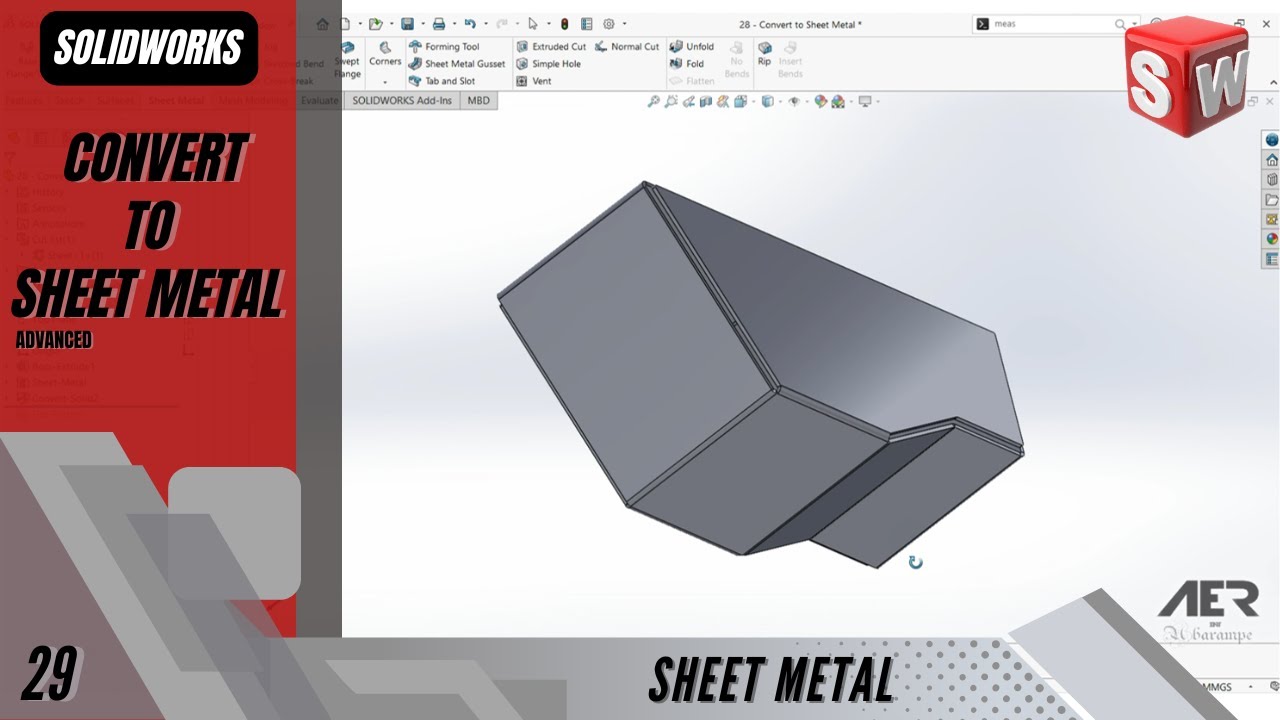Add a Sheet Metal Gusset
The width and height of the screenshot is (1280, 720).
pos(457,64)
